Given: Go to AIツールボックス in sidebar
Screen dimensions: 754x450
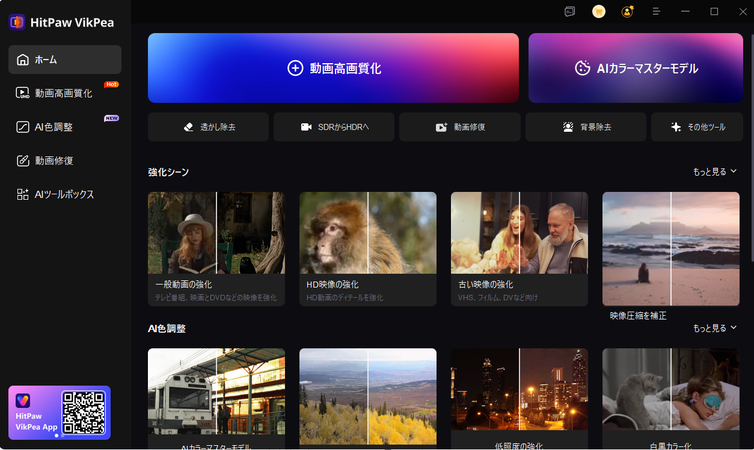Looking at the screenshot, I should [x=64, y=194].
